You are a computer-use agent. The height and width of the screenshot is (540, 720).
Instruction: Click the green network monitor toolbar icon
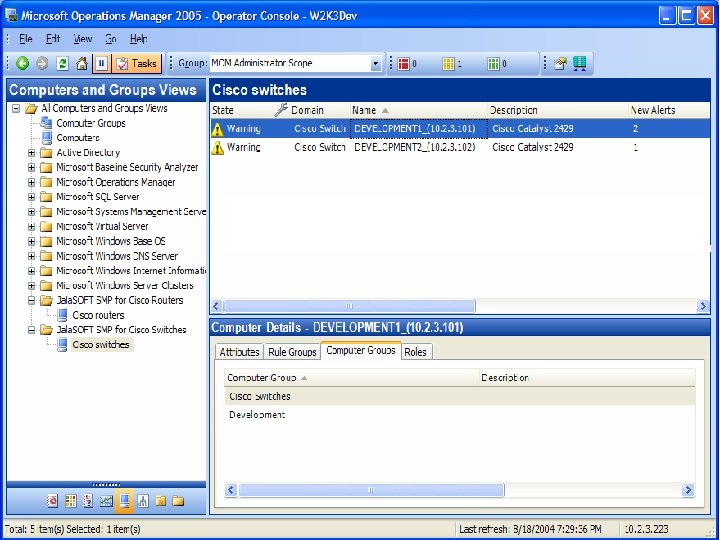tap(579, 63)
